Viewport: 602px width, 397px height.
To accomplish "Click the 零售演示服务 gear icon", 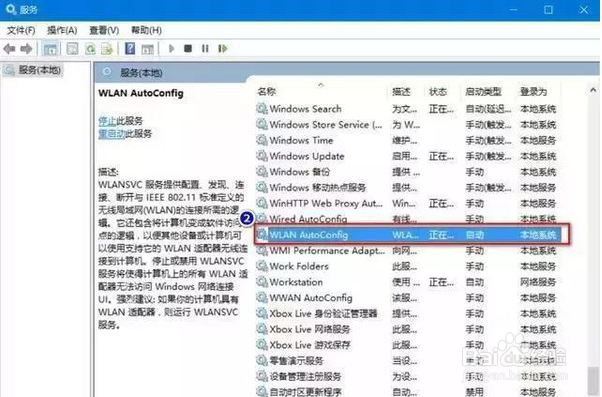I will (x=262, y=361).
